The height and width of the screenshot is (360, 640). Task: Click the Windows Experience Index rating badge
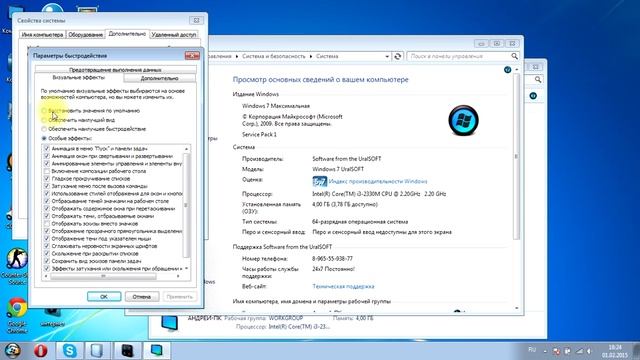click(x=320, y=181)
